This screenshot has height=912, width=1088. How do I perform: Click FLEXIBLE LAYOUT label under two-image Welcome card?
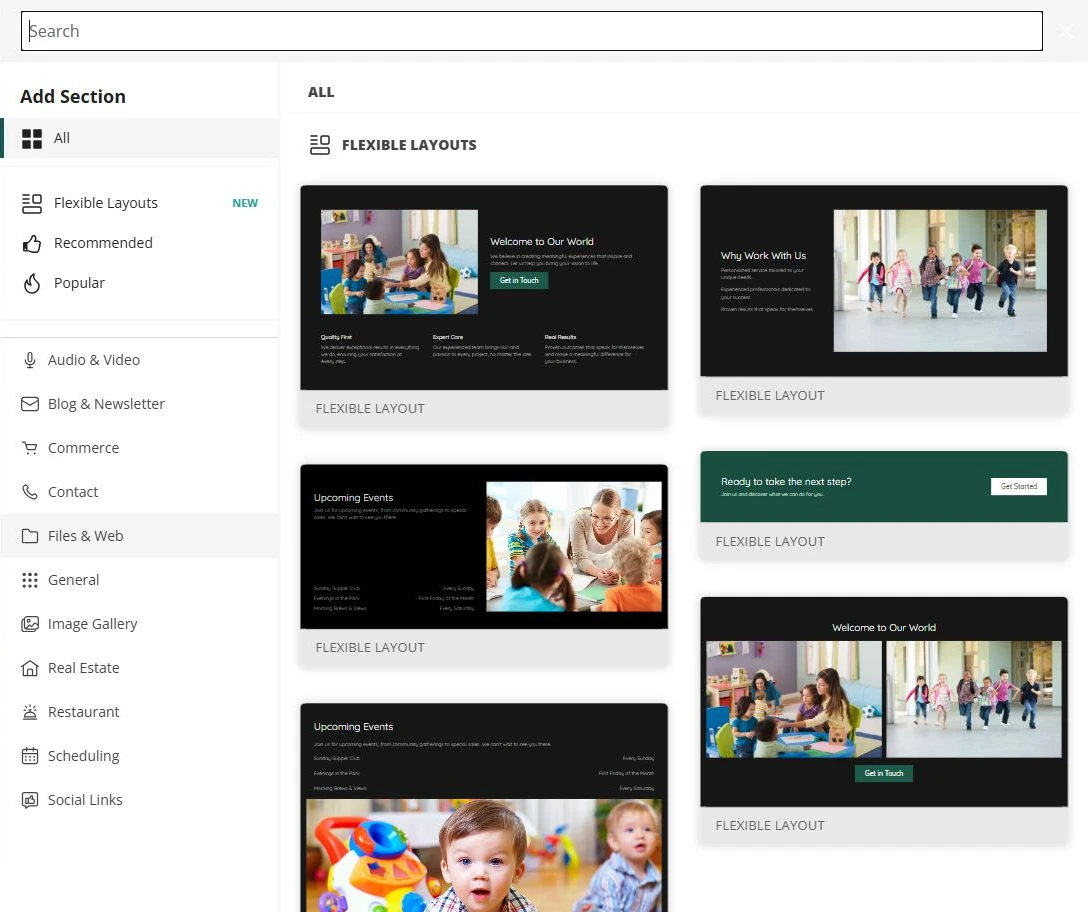[x=770, y=825]
